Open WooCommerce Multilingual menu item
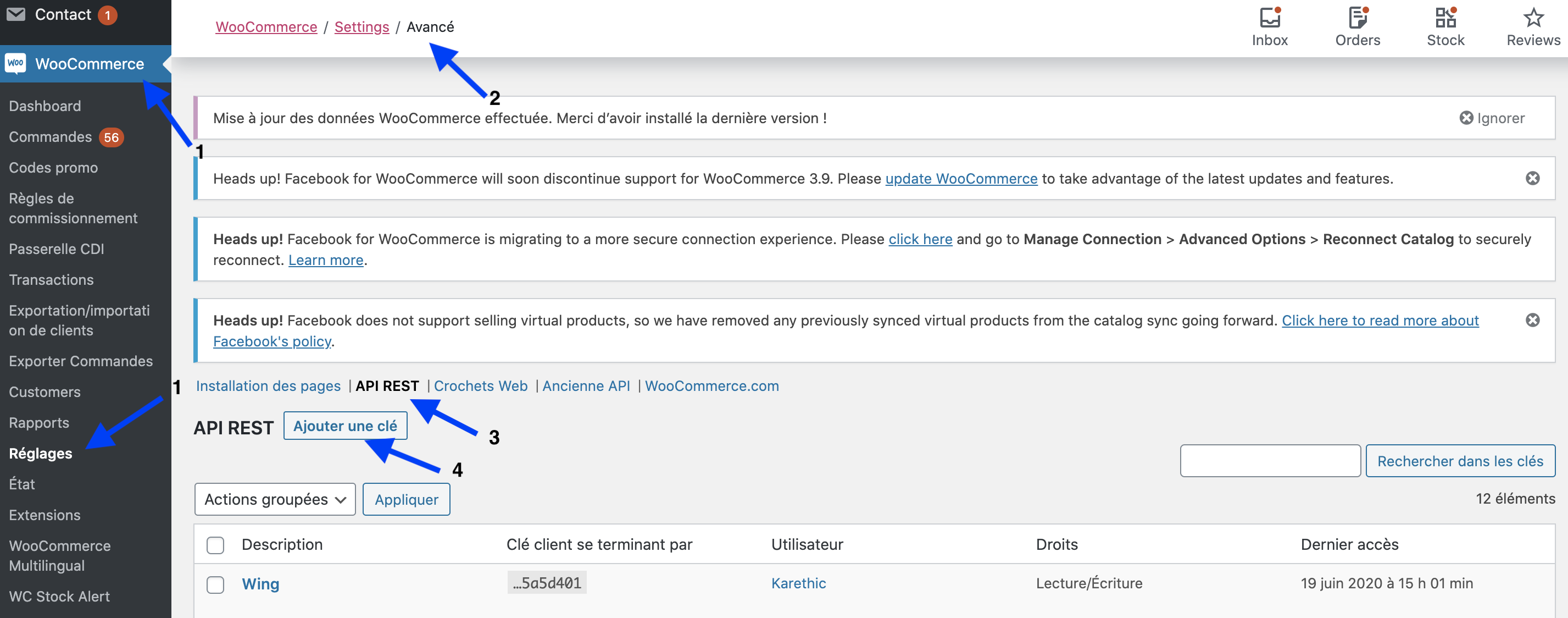 [60, 555]
